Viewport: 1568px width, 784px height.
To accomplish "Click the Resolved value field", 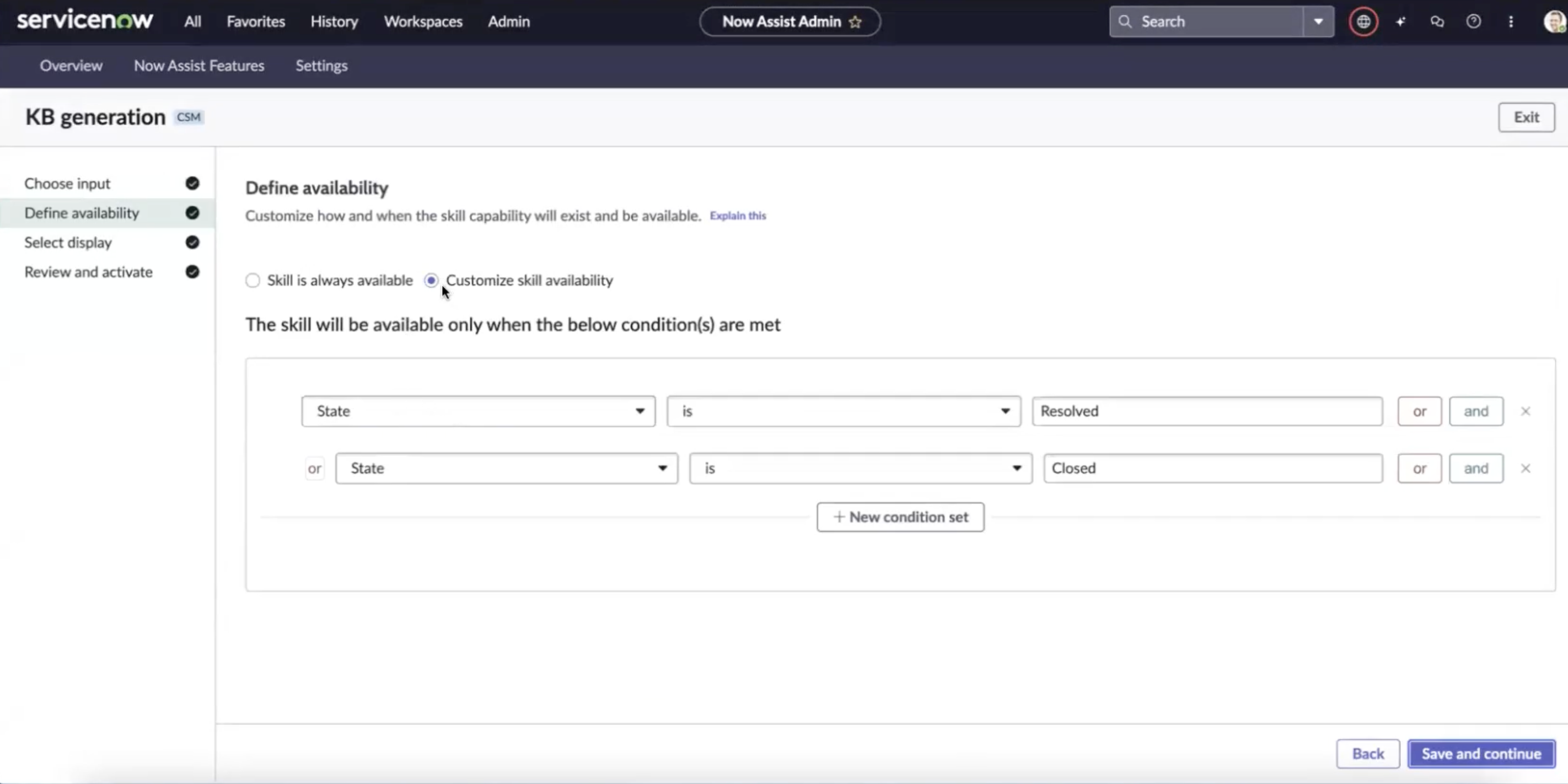I will pyautogui.click(x=1207, y=411).
